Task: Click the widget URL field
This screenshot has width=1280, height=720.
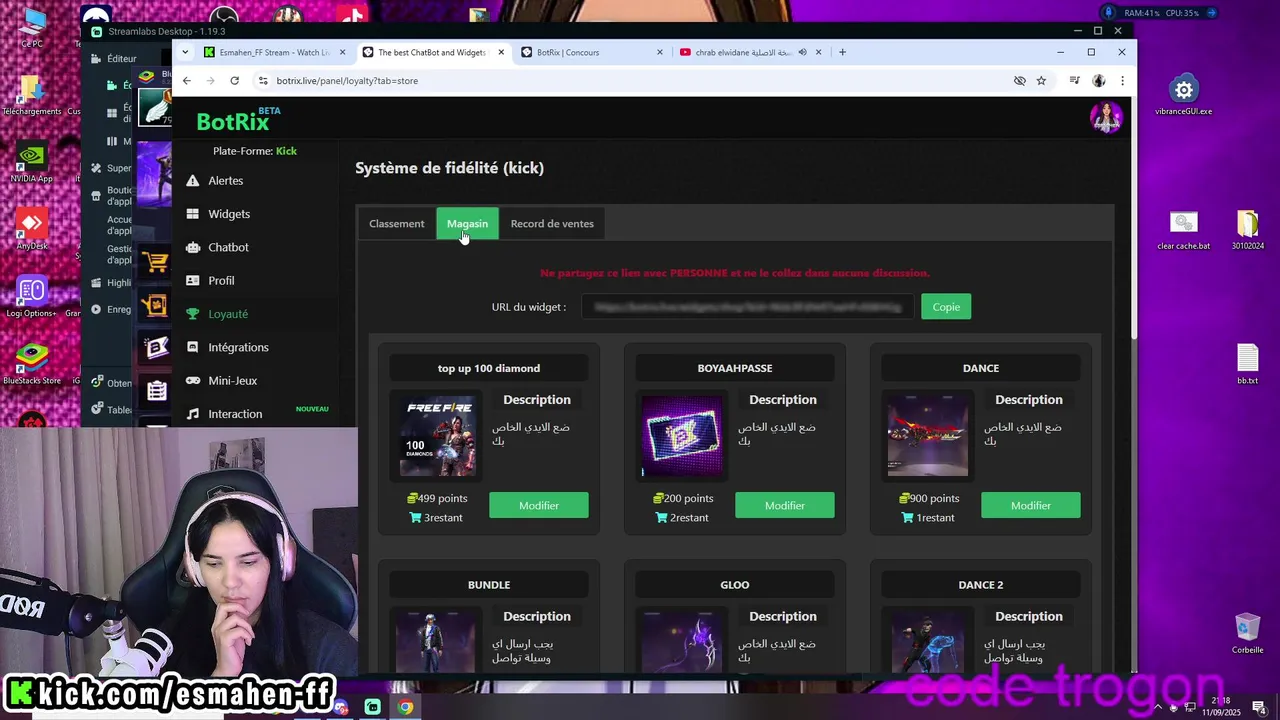Action: pyautogui.click(x=748, y=307)
